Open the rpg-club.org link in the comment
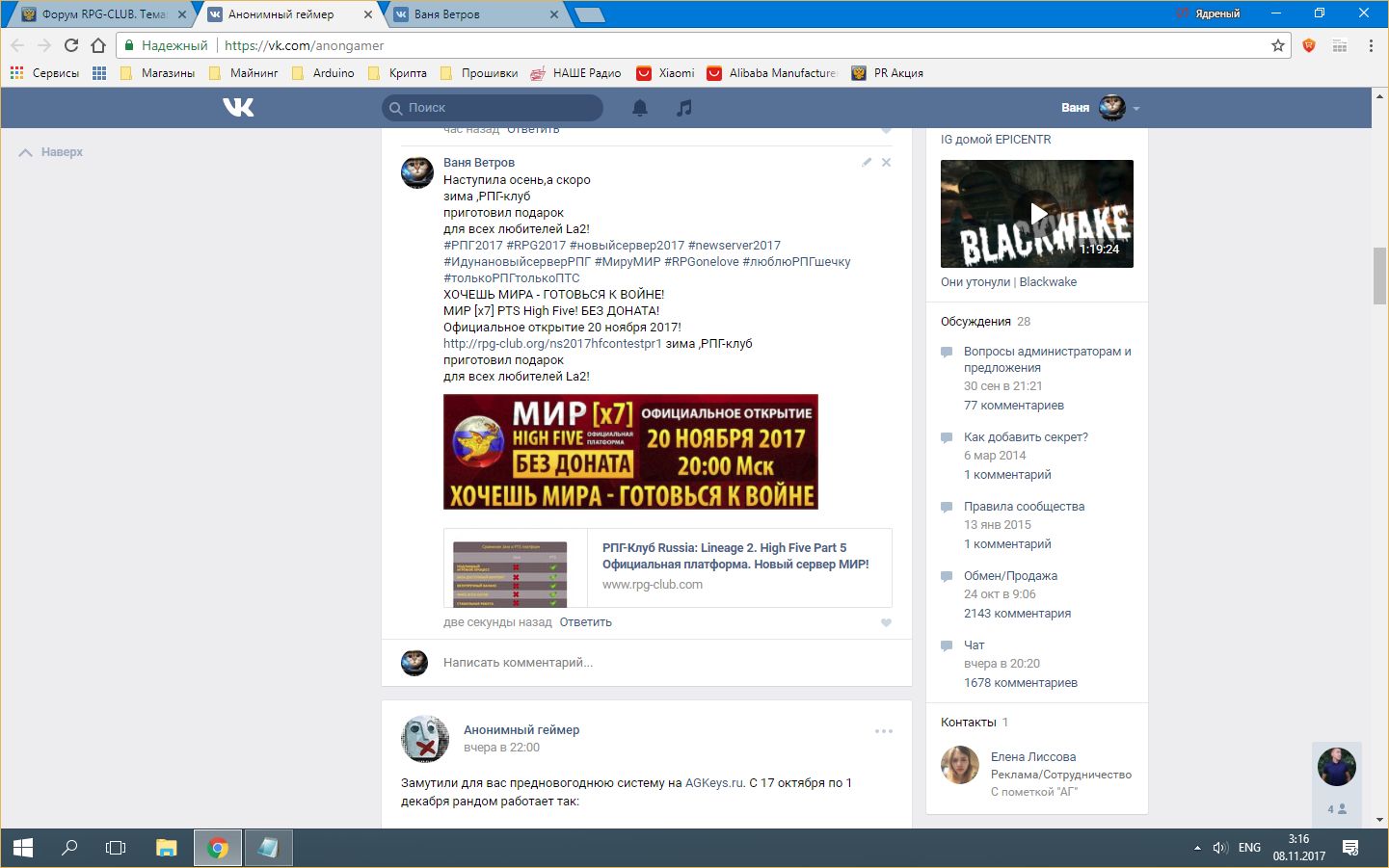This screenshot has width=1389, height=868. tap(552, 344)
